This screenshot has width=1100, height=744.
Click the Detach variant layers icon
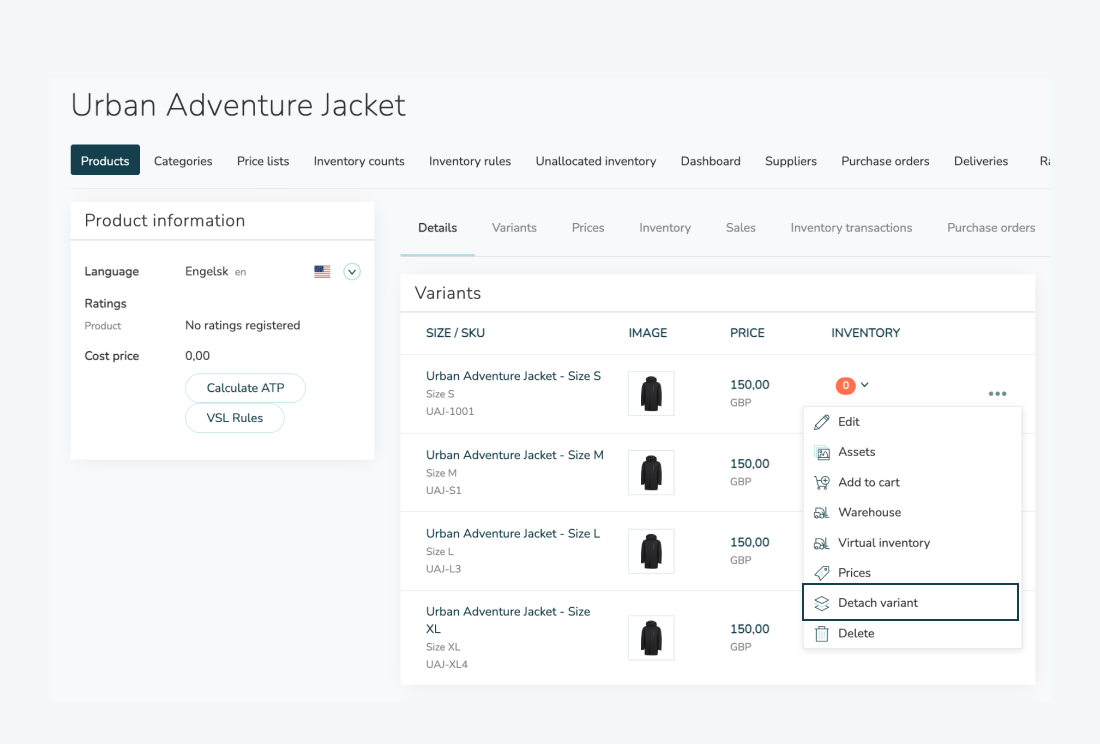(822, 603)
